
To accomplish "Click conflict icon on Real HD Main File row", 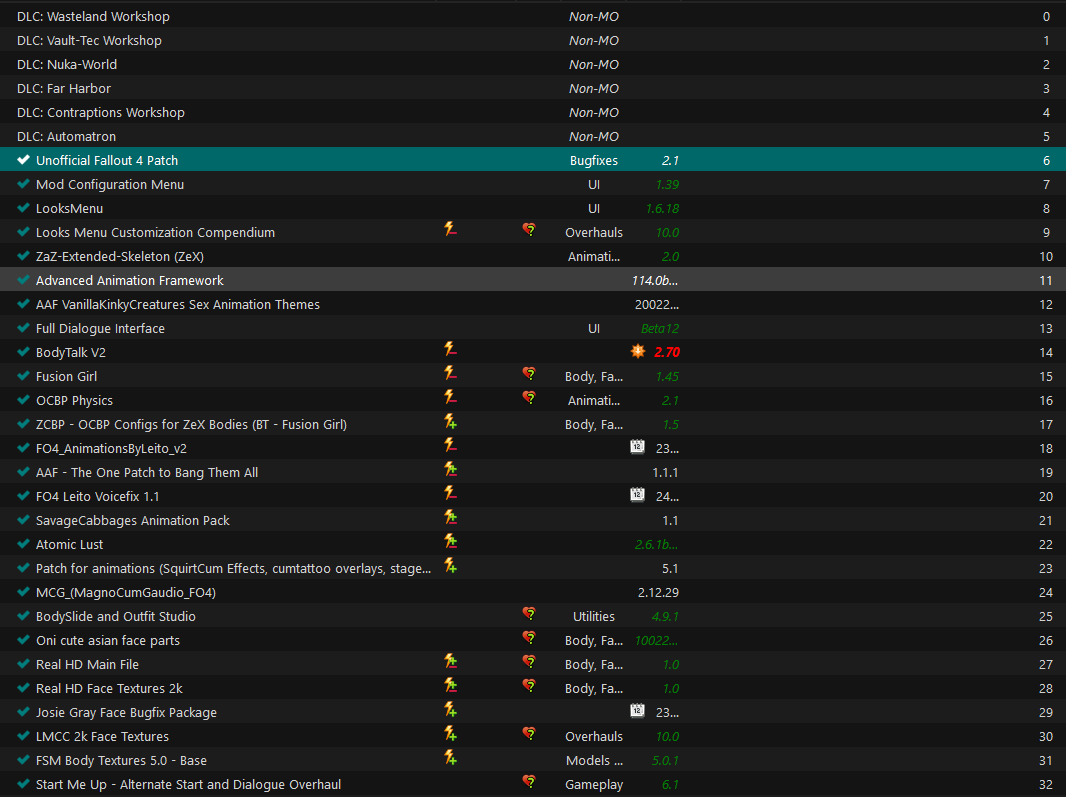I will pyautogui.click(x=450, y=662).
